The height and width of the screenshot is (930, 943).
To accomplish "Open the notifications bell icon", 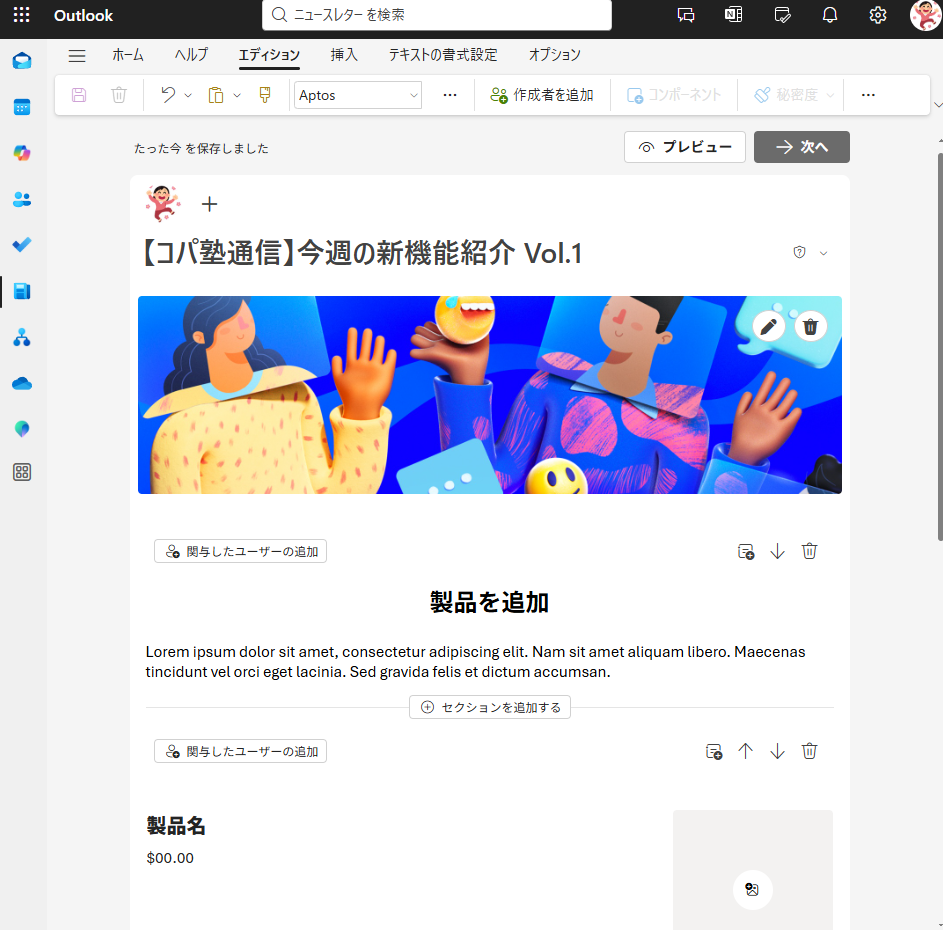I will (830, 15).
